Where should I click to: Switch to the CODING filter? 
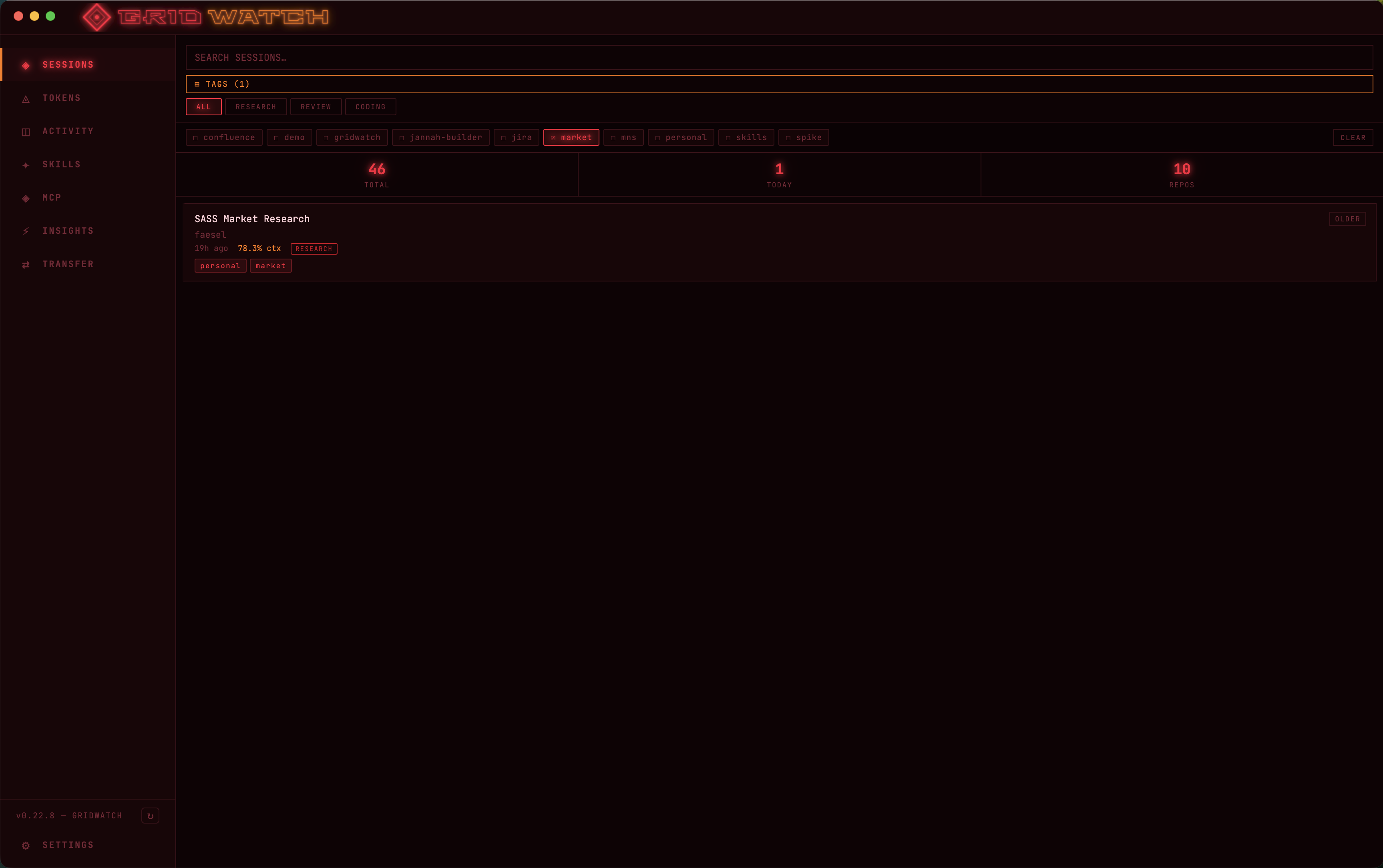370,107
